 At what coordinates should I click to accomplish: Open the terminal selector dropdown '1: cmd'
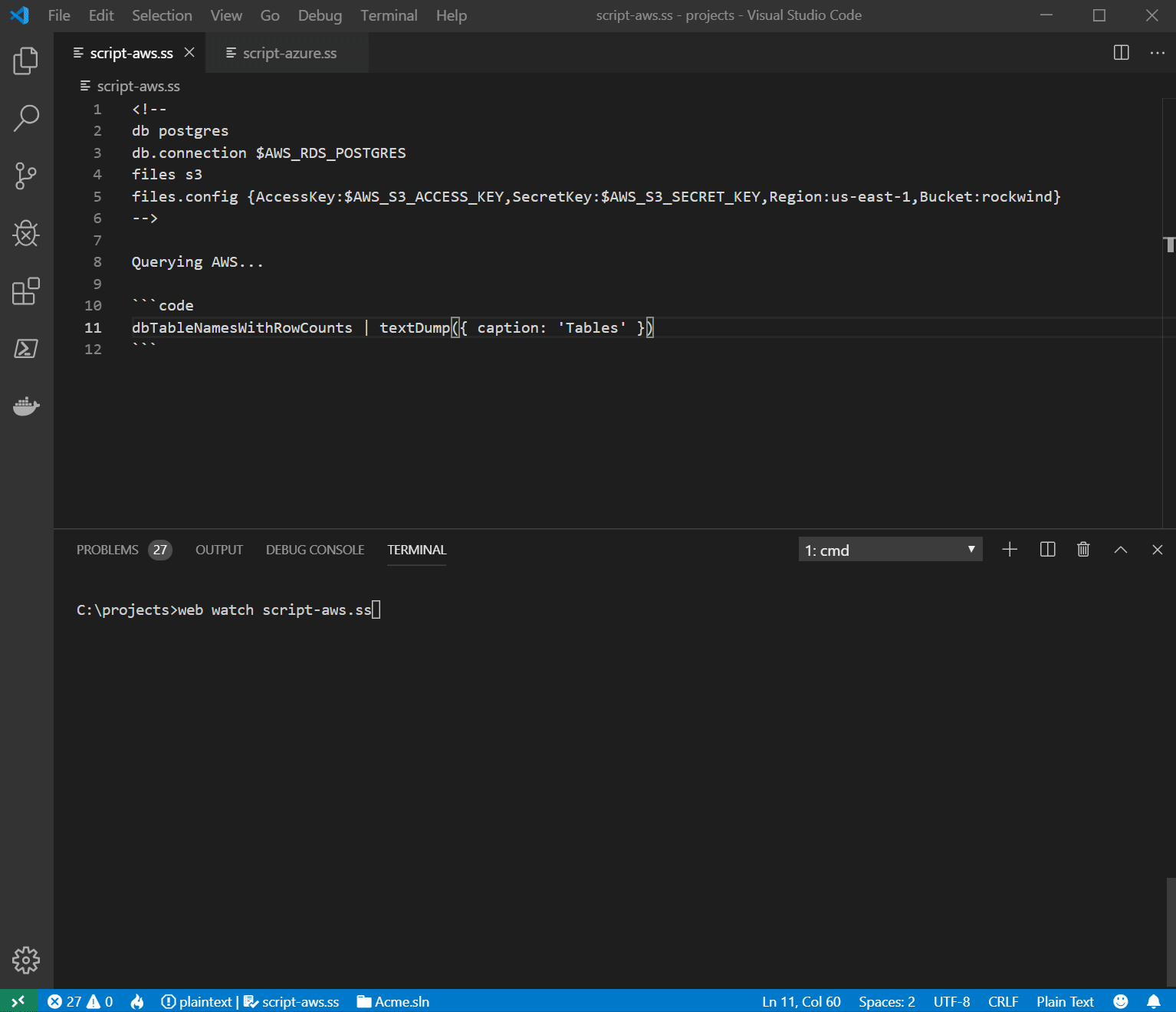point(890,550)
